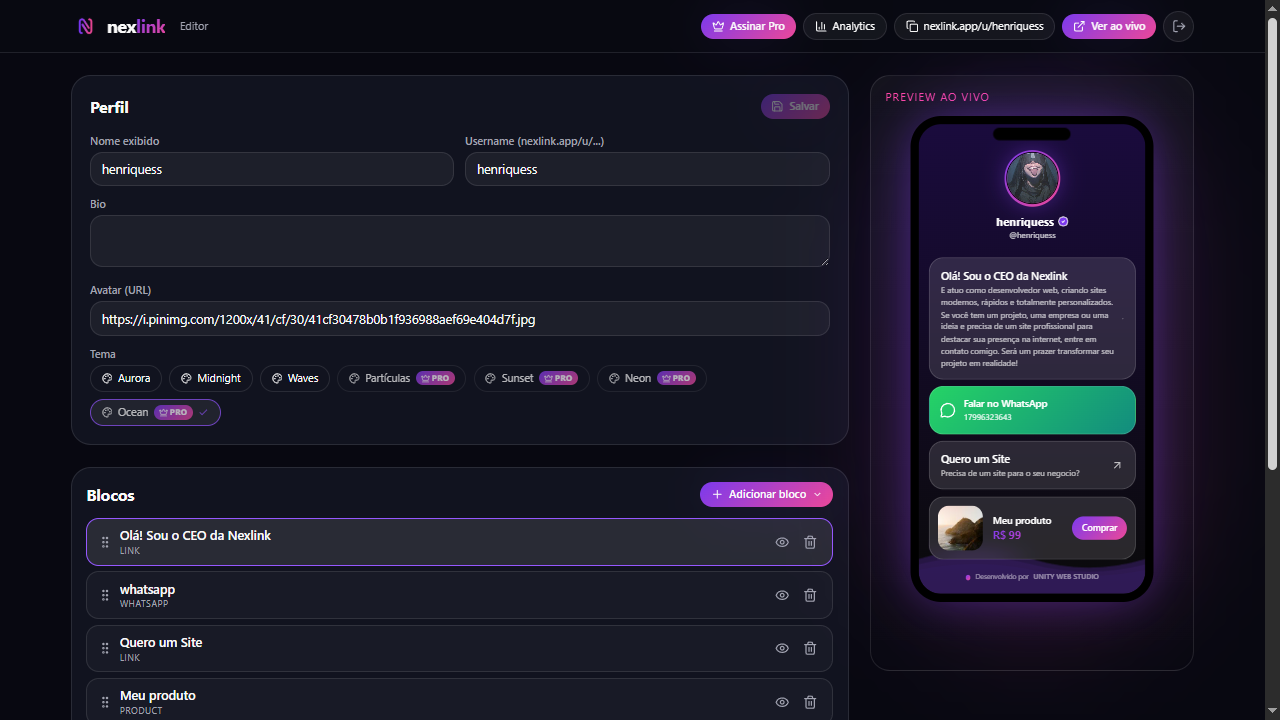Copy the nexlink.app/u/henriquess link
Screen dimensions: 1280x720
tap(974, 26)
